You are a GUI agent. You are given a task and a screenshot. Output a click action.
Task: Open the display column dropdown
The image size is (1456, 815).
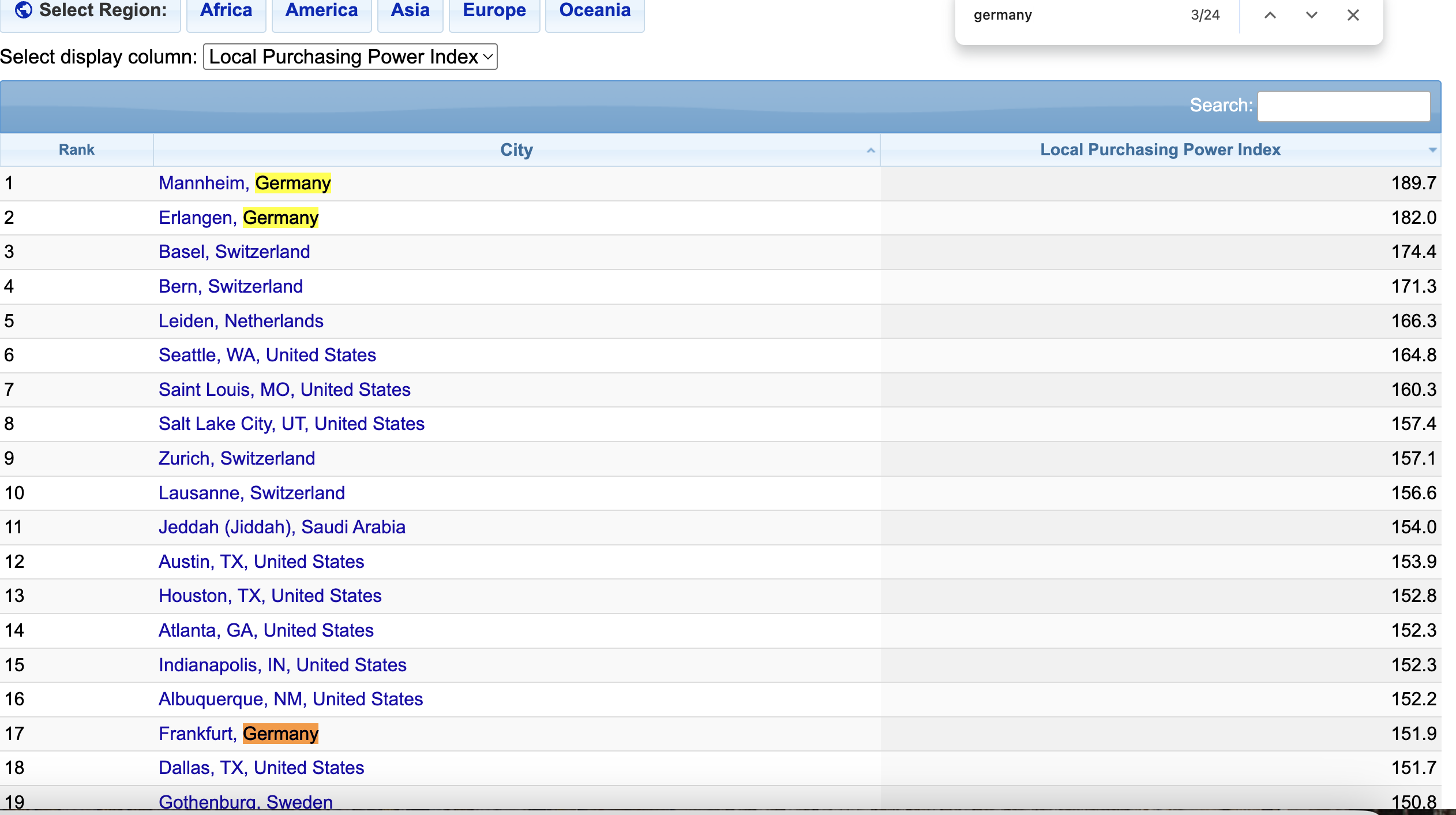coord(350,57)
